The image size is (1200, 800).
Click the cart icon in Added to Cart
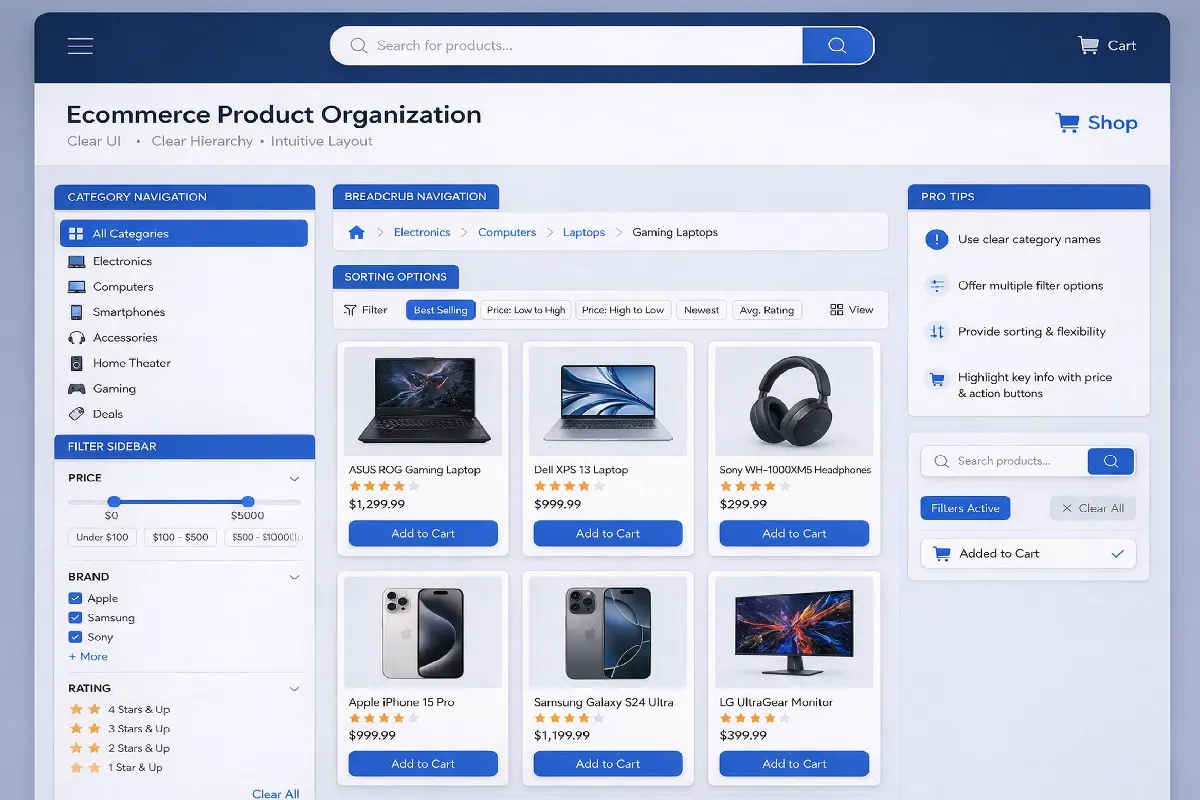pyautogui.click(x=941, y=553)
